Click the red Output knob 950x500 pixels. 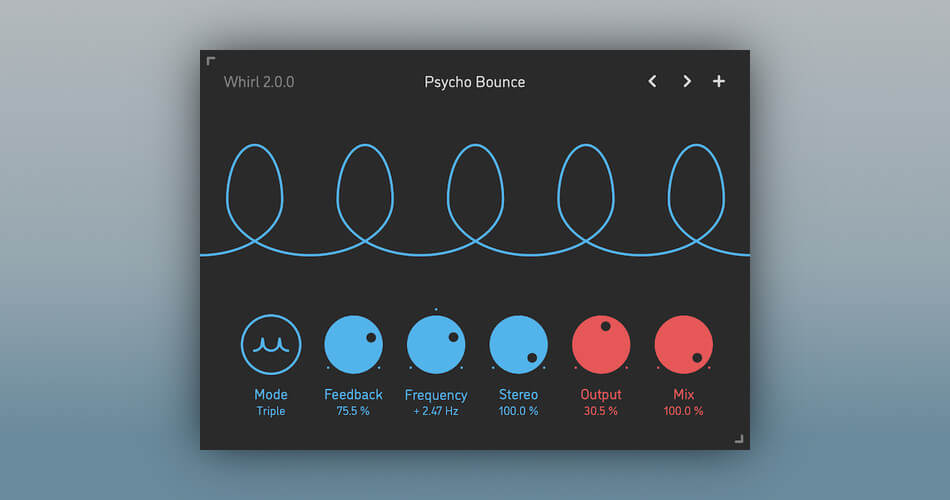(600, 344)
